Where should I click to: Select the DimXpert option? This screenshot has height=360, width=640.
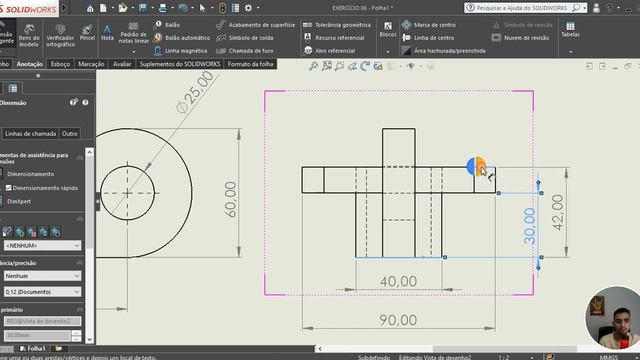18,201
